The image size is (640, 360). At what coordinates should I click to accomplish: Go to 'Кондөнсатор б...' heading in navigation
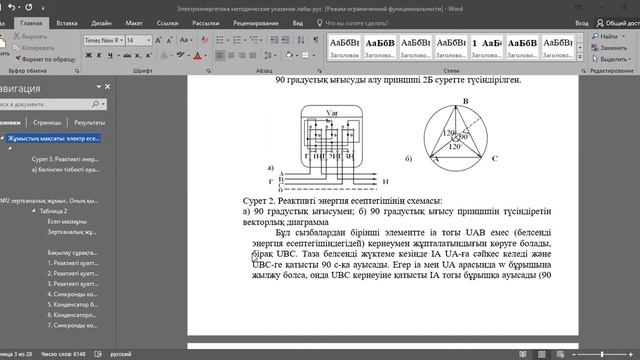[73, 304]
